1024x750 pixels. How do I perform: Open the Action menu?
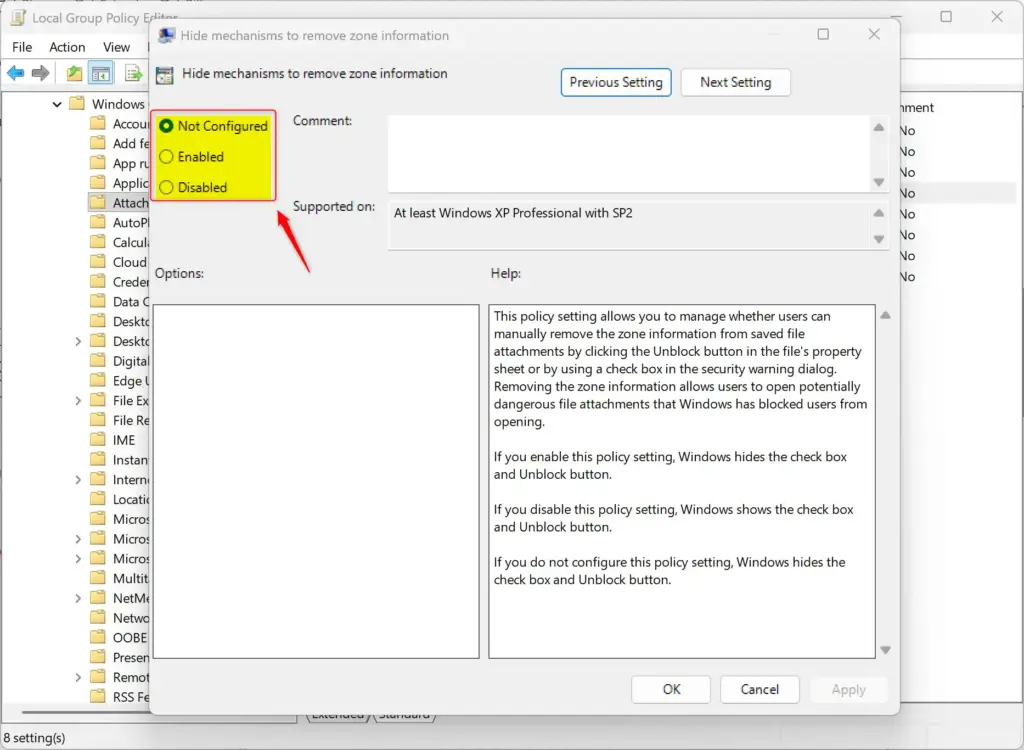tap(67, 47)
